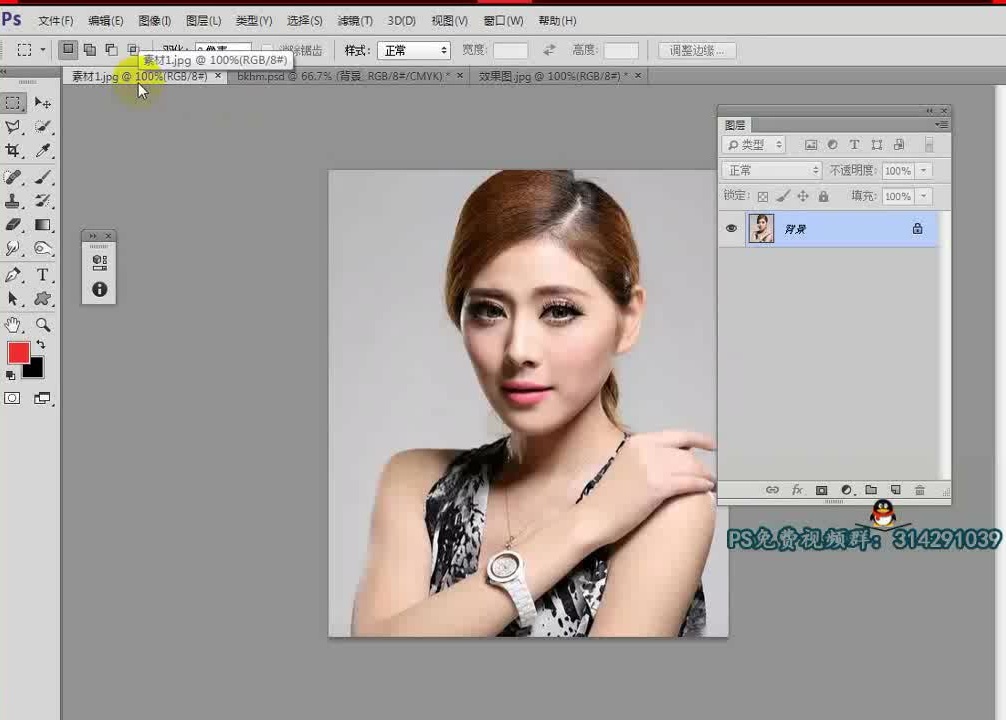1006x720 pixels.
Task: Toggle visibility of the 背景 layer
Action: tap(731, 228)
